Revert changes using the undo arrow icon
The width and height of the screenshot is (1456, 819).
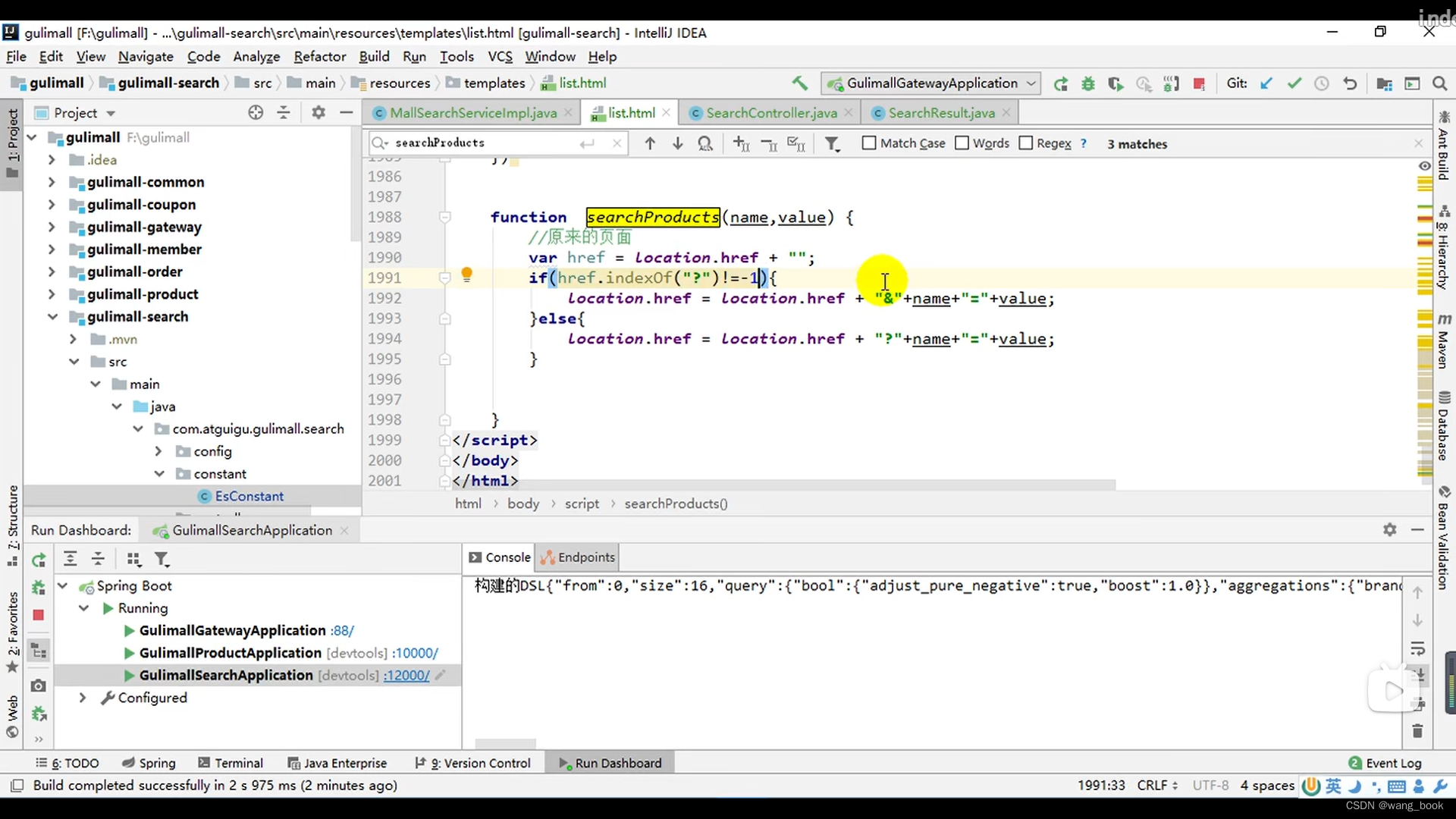pyautogui.click(x=1350, y=83)
